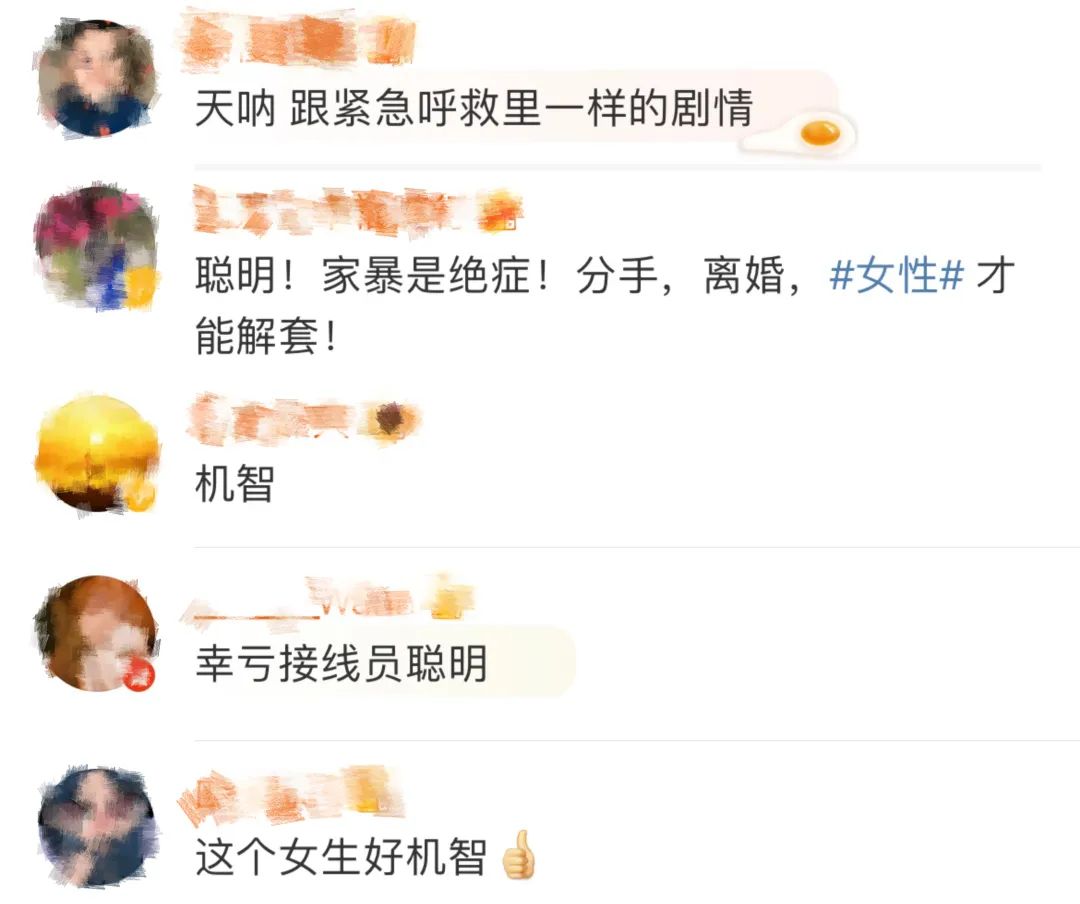The width and height of the screenshot is (1080, 904).
Task: Open avatar of the 天呐 commenter
Action: (x=96, y=79)
